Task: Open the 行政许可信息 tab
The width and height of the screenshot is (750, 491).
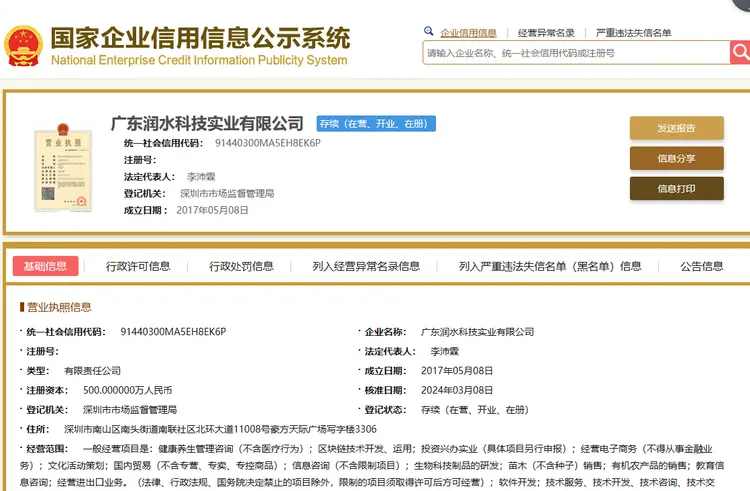Action: pos(138,266)
